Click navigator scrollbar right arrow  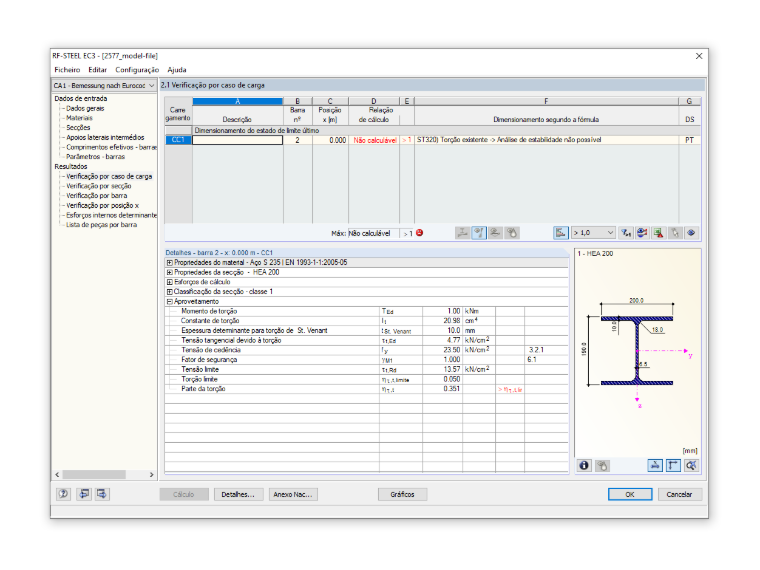pos(152,475)
